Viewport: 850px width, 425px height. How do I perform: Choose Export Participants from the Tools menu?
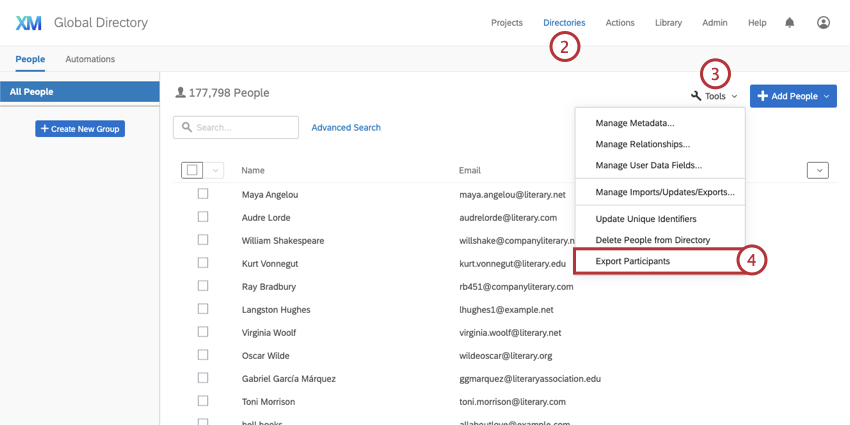(633, 261)
